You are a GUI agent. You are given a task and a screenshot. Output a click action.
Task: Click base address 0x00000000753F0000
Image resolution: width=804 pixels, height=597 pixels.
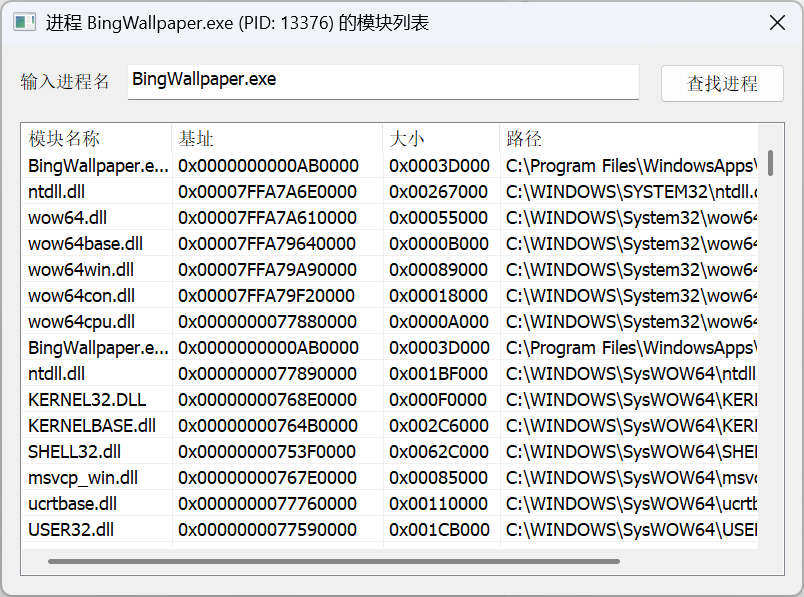click(x=267, y=452)
